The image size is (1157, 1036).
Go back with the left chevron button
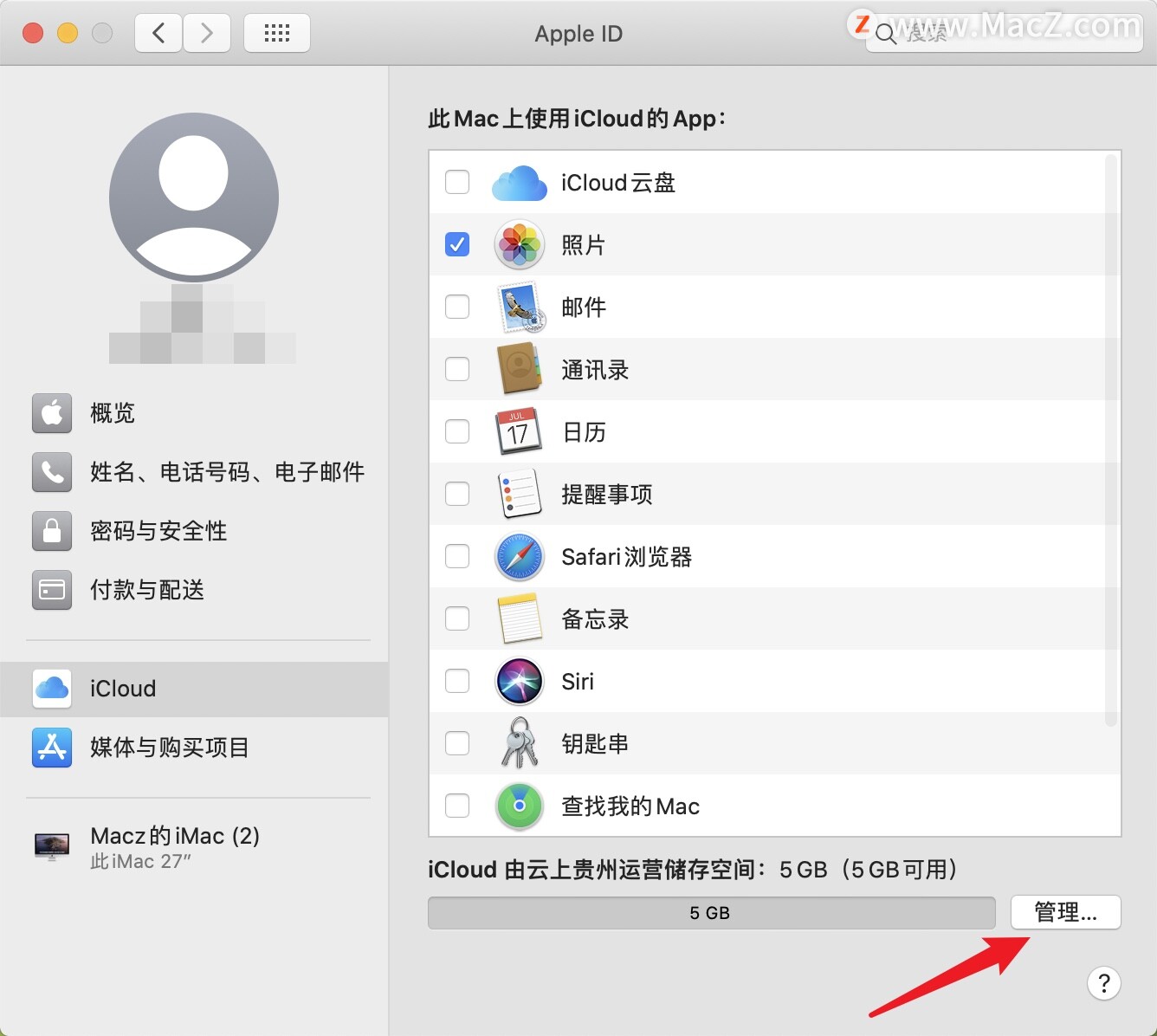pos(158,34)
